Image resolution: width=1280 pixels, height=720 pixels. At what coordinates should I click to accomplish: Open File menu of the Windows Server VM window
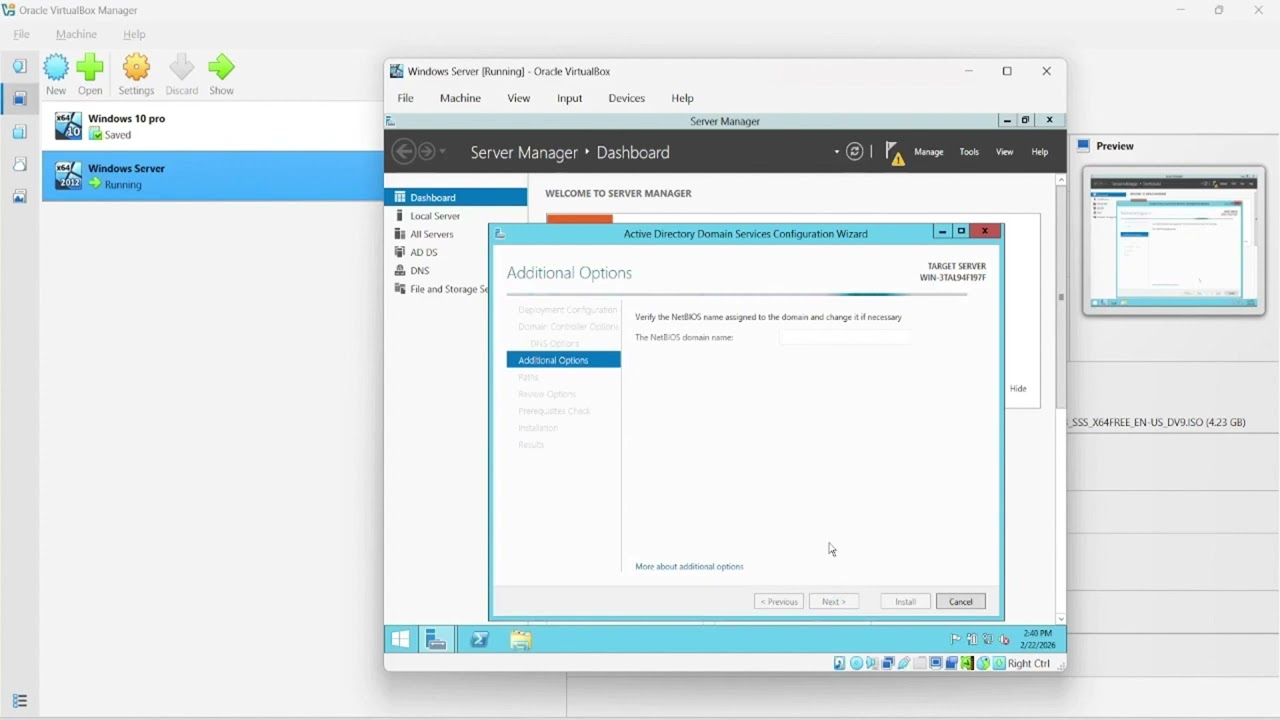(x=405, y=98)
